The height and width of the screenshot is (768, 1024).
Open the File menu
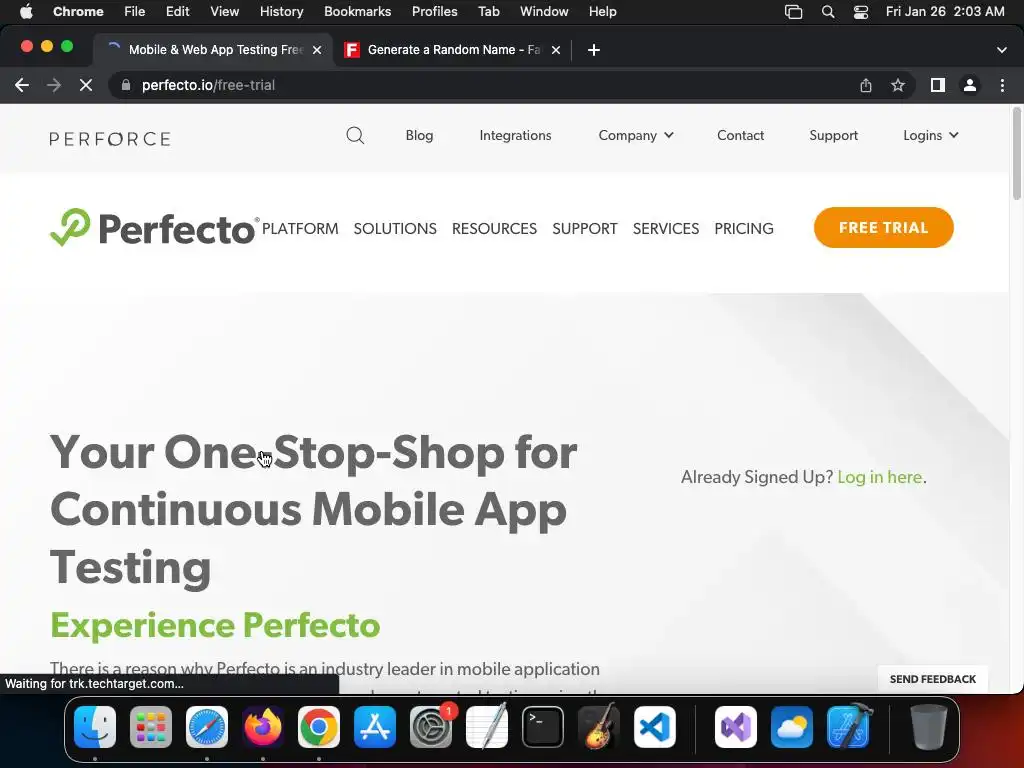coord(135,12)
